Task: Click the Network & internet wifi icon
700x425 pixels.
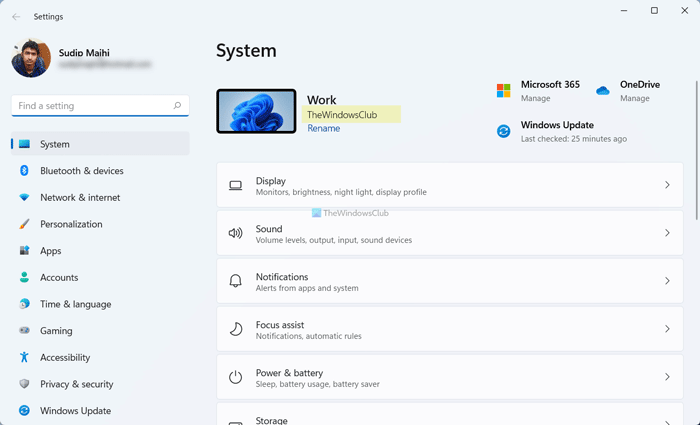Action: (x=24, y=198)
